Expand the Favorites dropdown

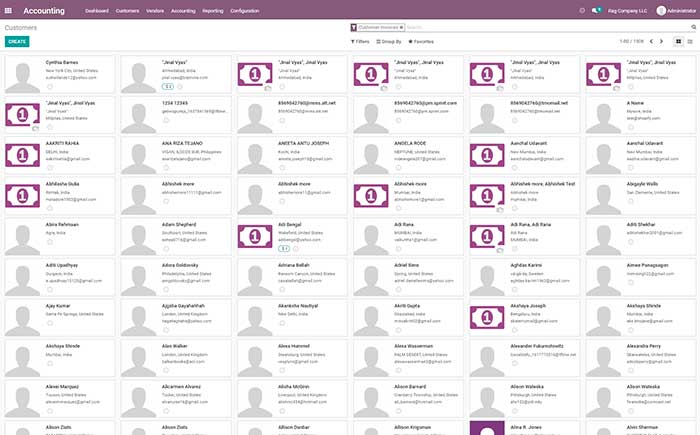pyautogui.click(x=421, y=42)
